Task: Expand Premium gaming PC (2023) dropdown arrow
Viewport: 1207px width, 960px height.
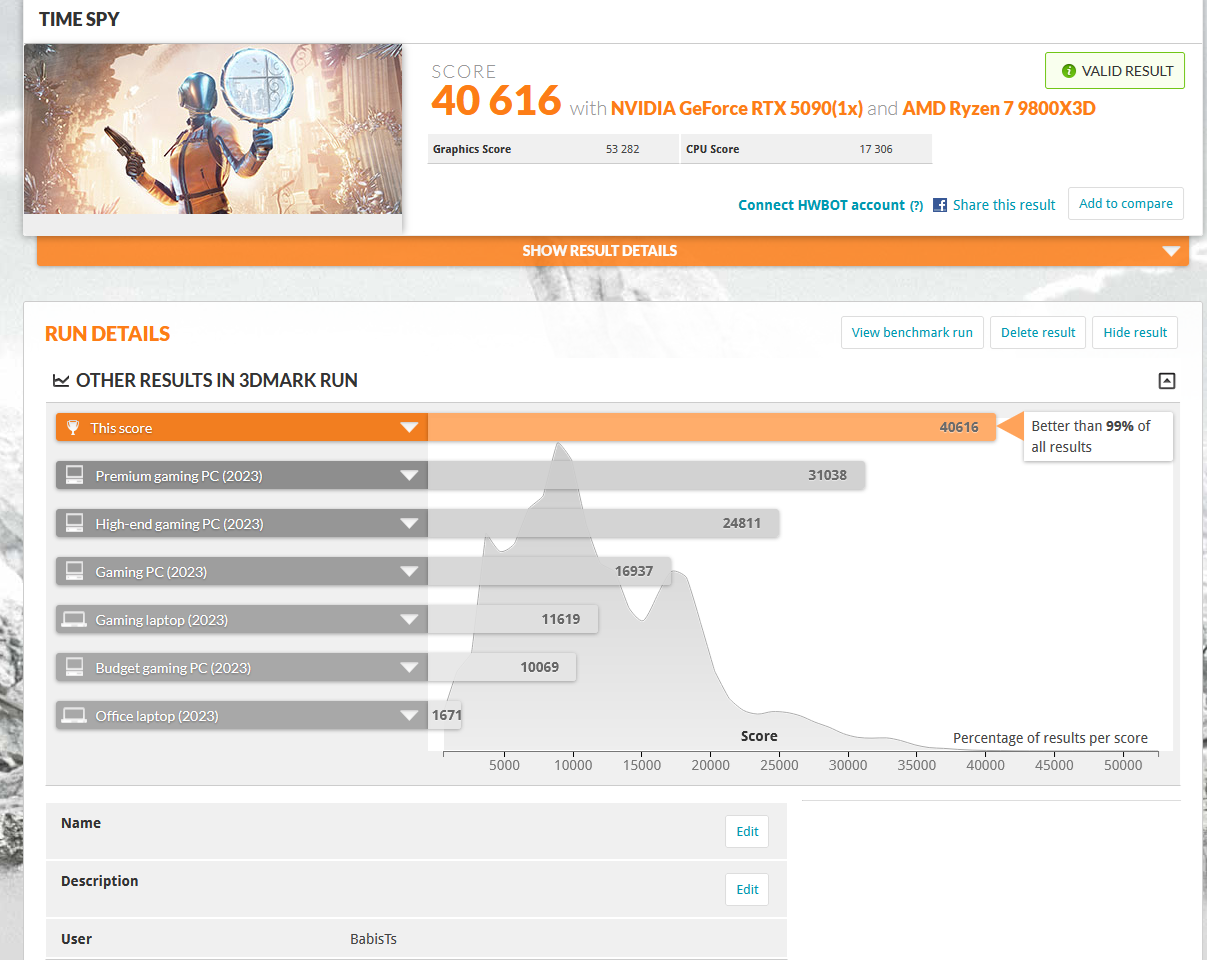Action: pyautogui.click(x=408, y=476)
